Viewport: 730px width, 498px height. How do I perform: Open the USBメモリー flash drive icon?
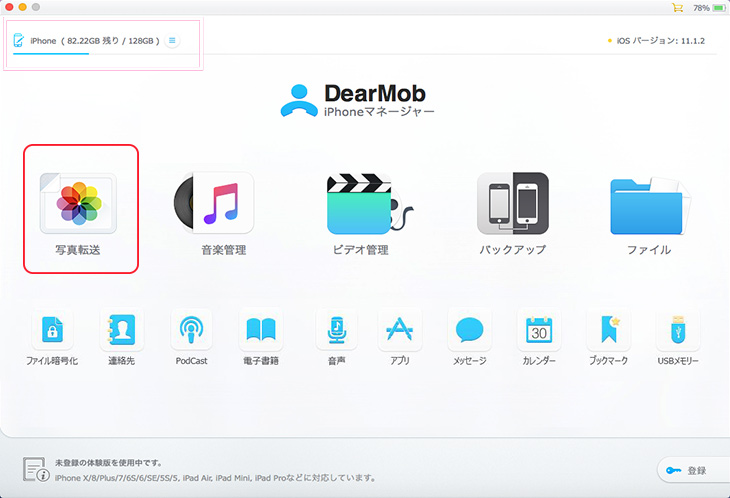tap(678, 330)
